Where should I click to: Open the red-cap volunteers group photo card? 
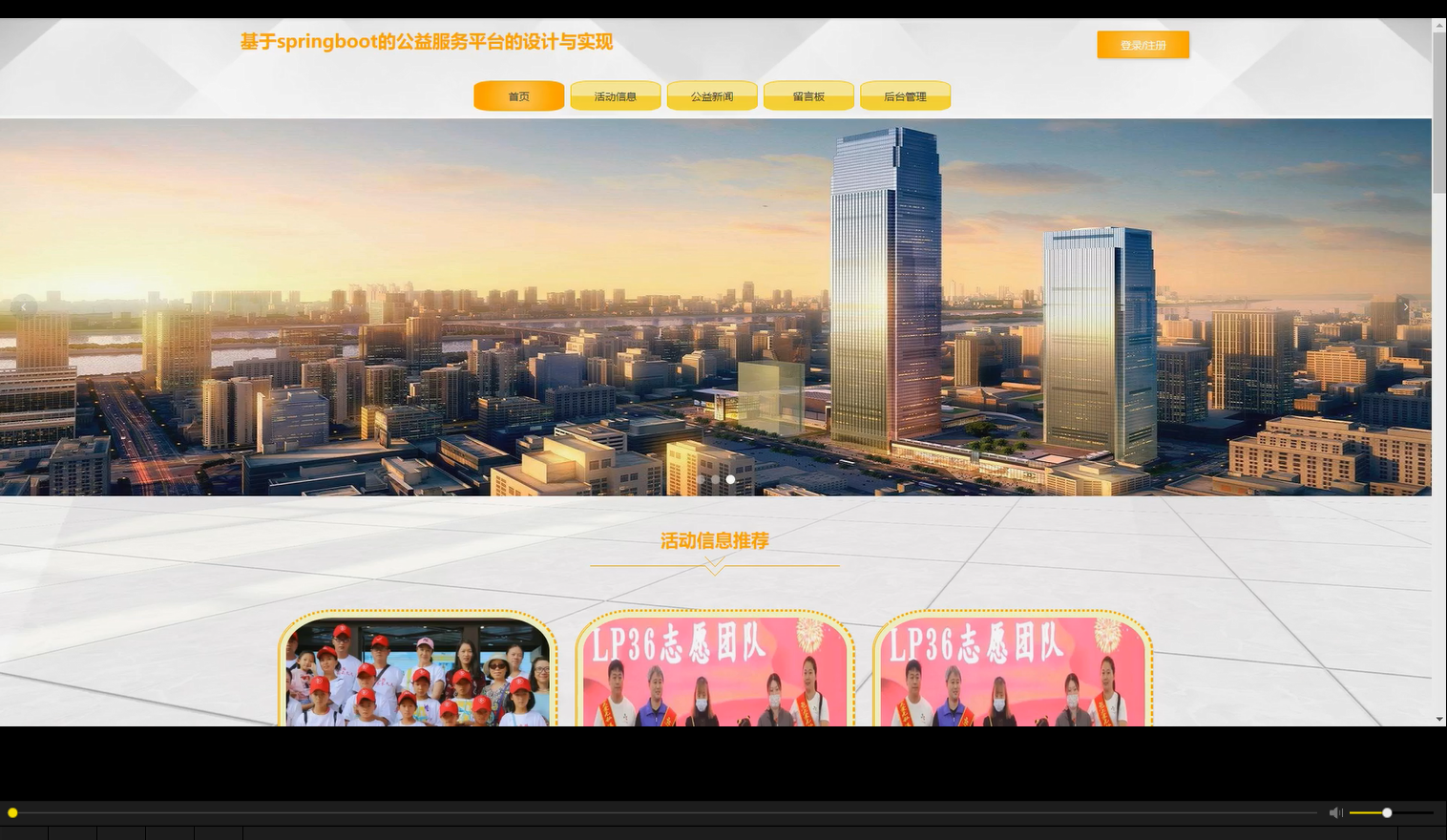(418, 669)
